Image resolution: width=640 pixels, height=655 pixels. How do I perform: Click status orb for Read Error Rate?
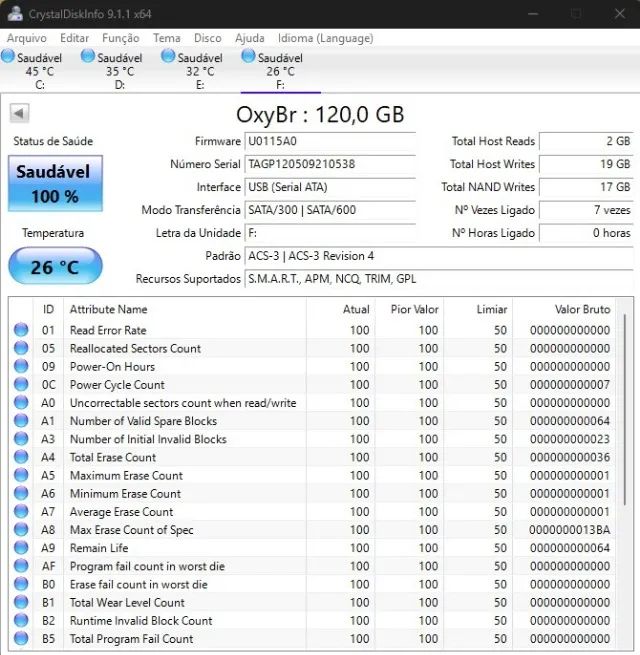(21, 330)
